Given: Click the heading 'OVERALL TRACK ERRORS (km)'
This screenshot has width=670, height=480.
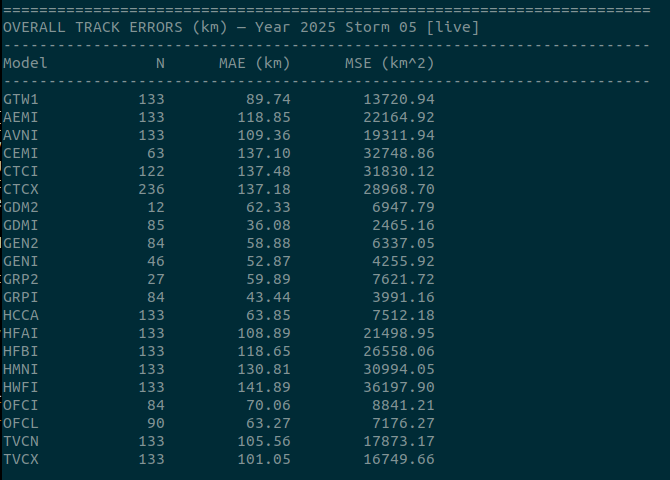Looking at the screenshot, I should click(x=115, y=27).
